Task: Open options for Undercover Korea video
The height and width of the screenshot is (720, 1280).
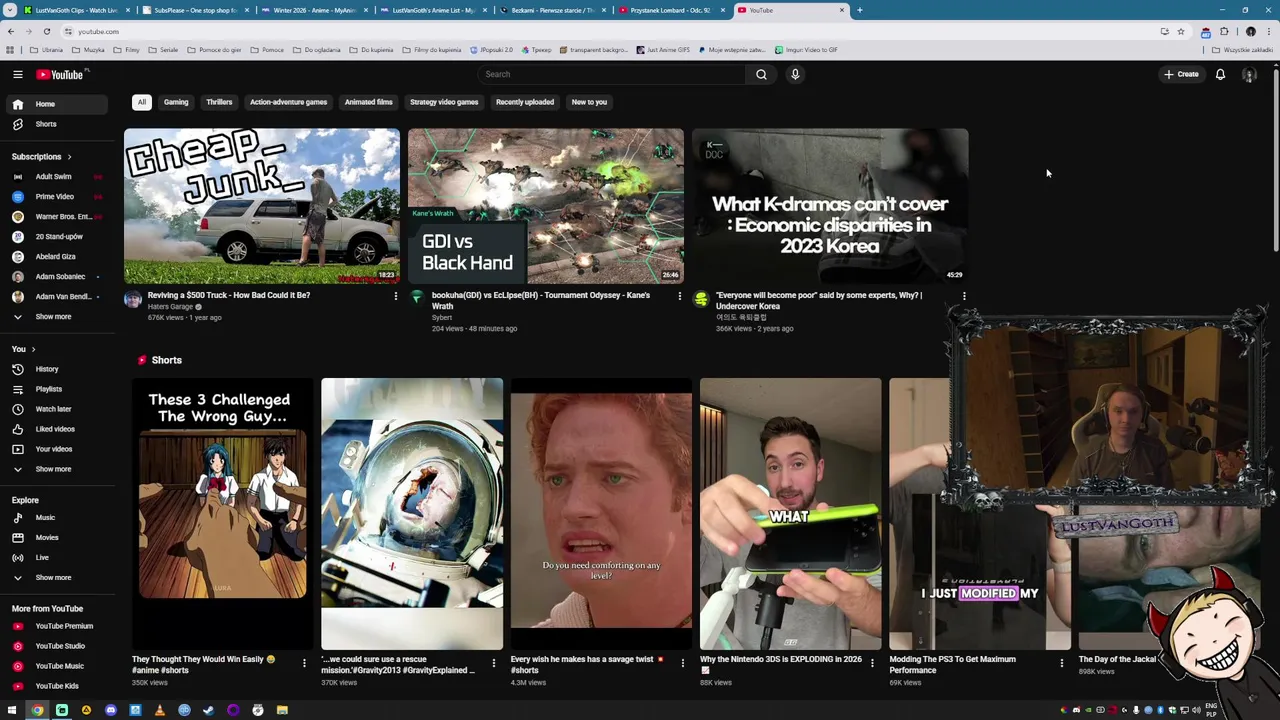Action: [x=964, y=296]
